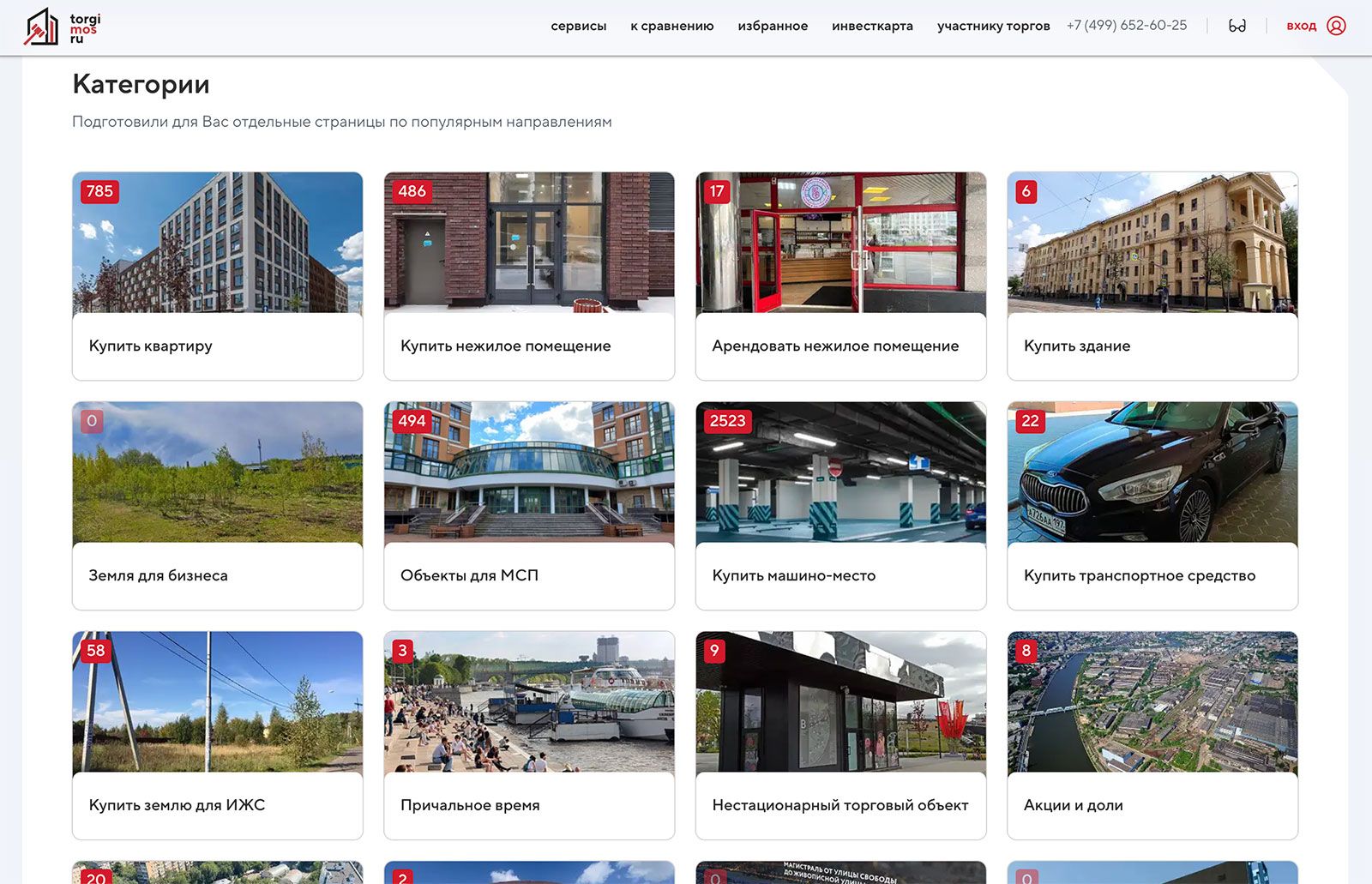The height and width of the screenshot is (884, 1372).
Task: Click the Категории heading
Action: (x=141, y=84)
